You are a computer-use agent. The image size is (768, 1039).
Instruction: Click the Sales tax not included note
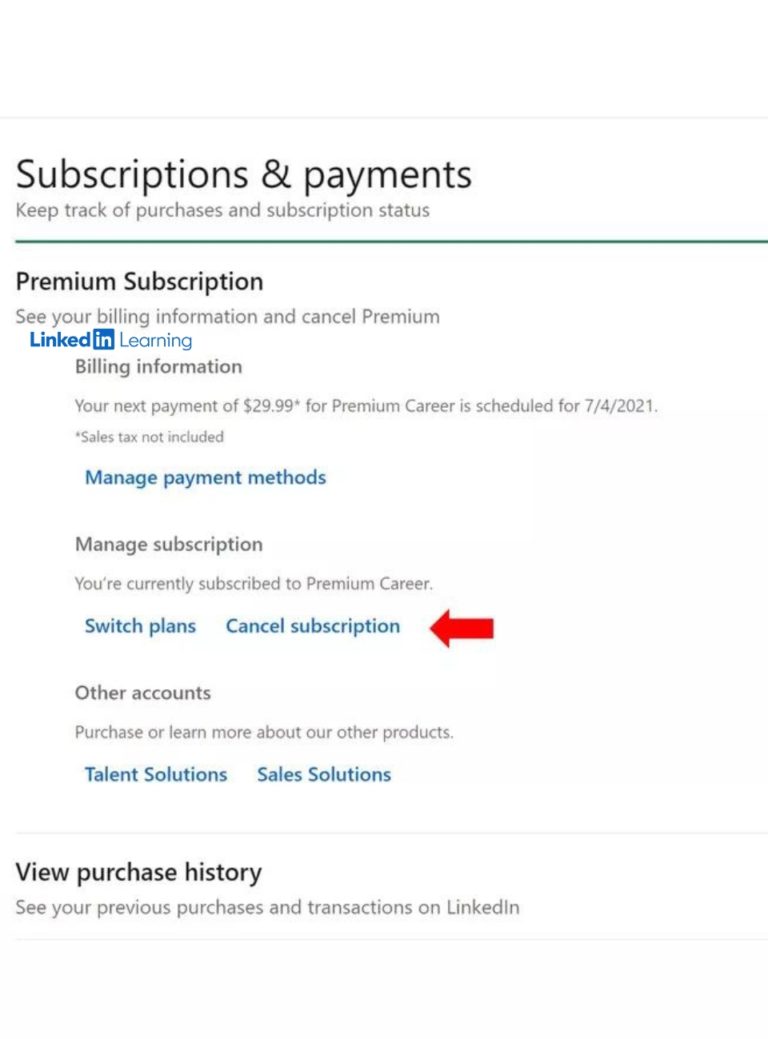[149, 437]
